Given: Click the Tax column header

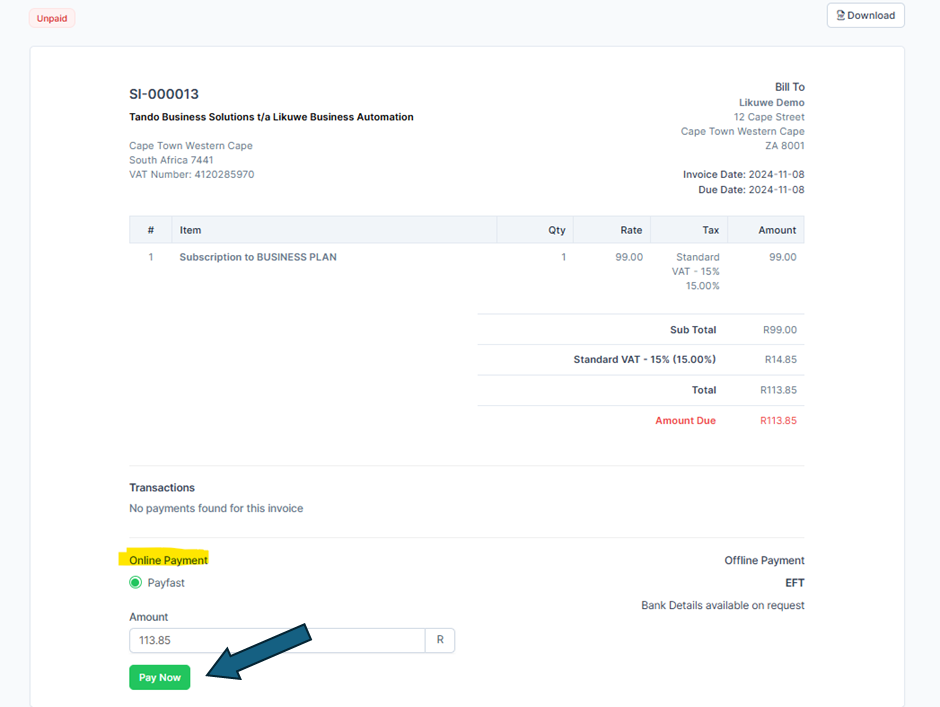Looking at the screenshot, I should tap(710, 230).
